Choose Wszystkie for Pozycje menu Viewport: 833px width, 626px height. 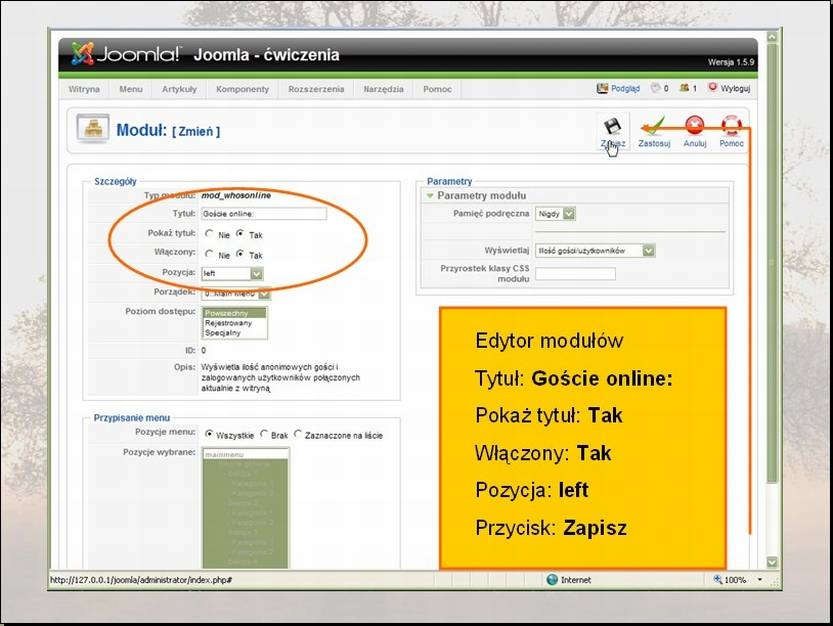pyautogui.click(x=209, y=434)
